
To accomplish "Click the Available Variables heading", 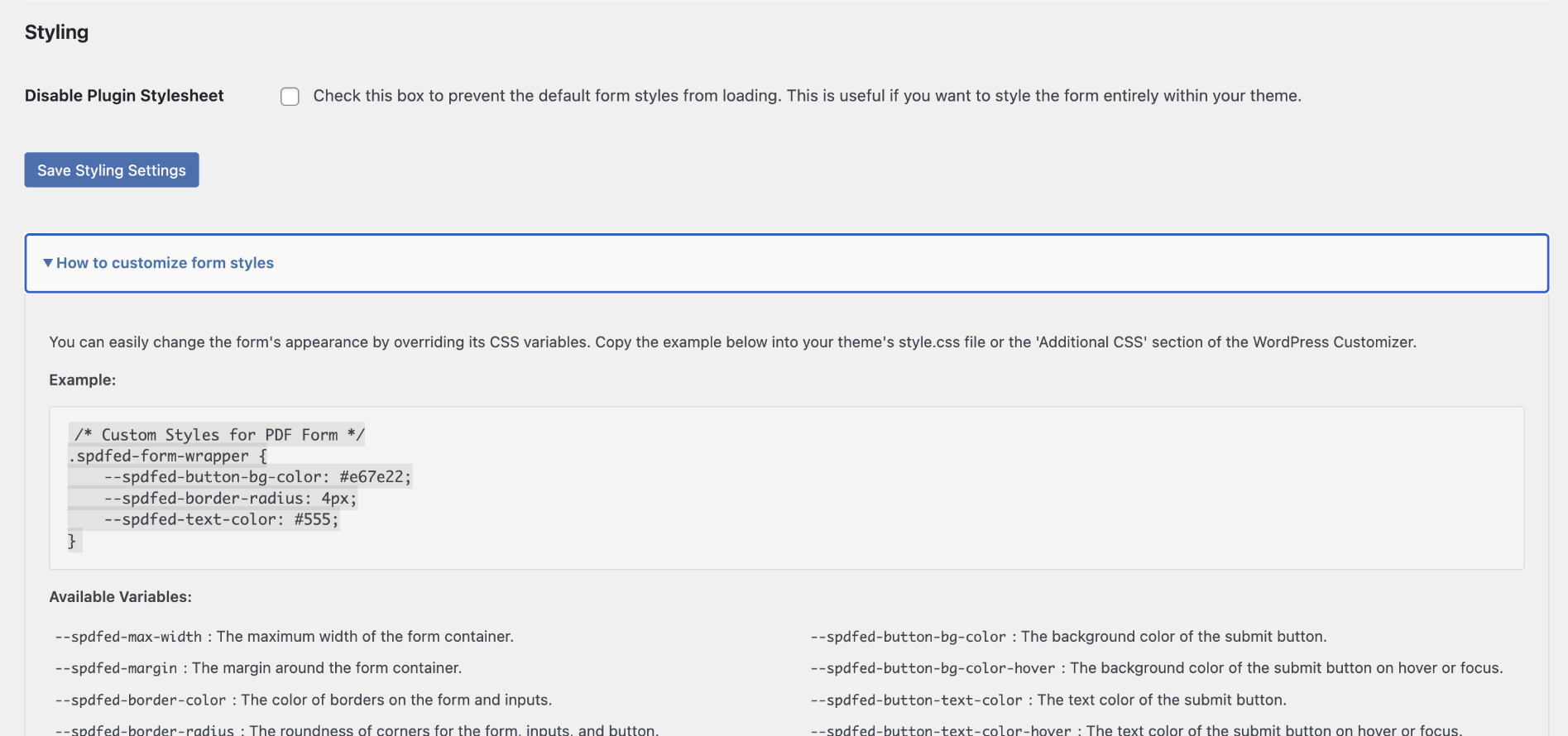I will 120,597.
